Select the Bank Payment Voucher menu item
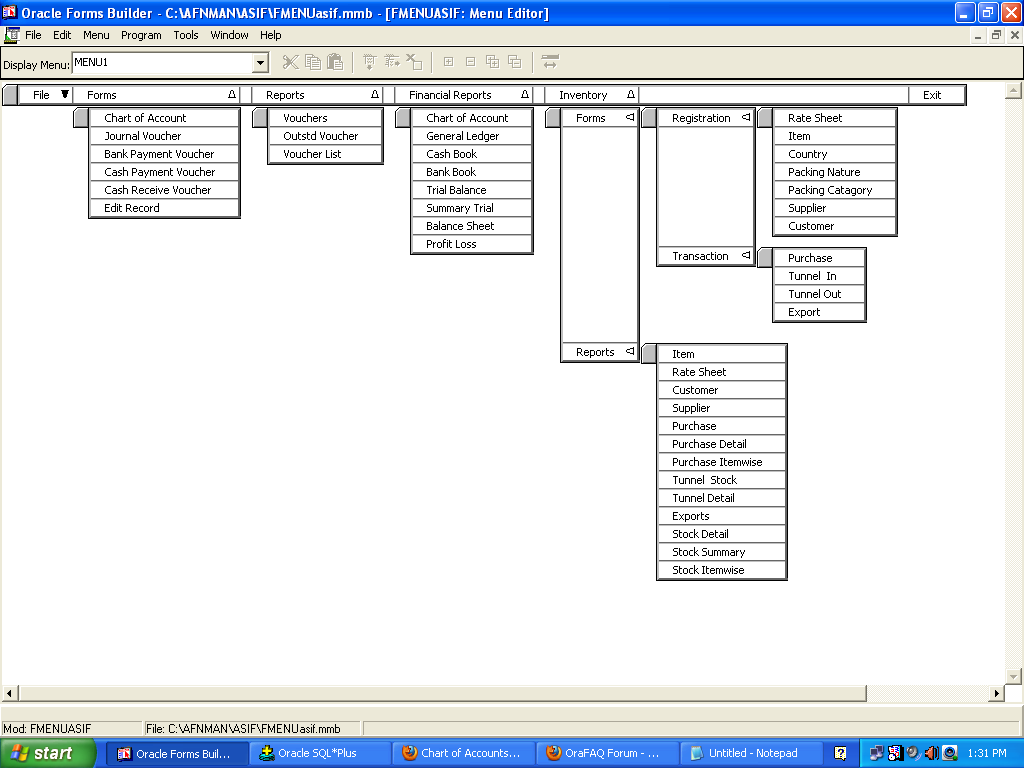 (164, 154)
